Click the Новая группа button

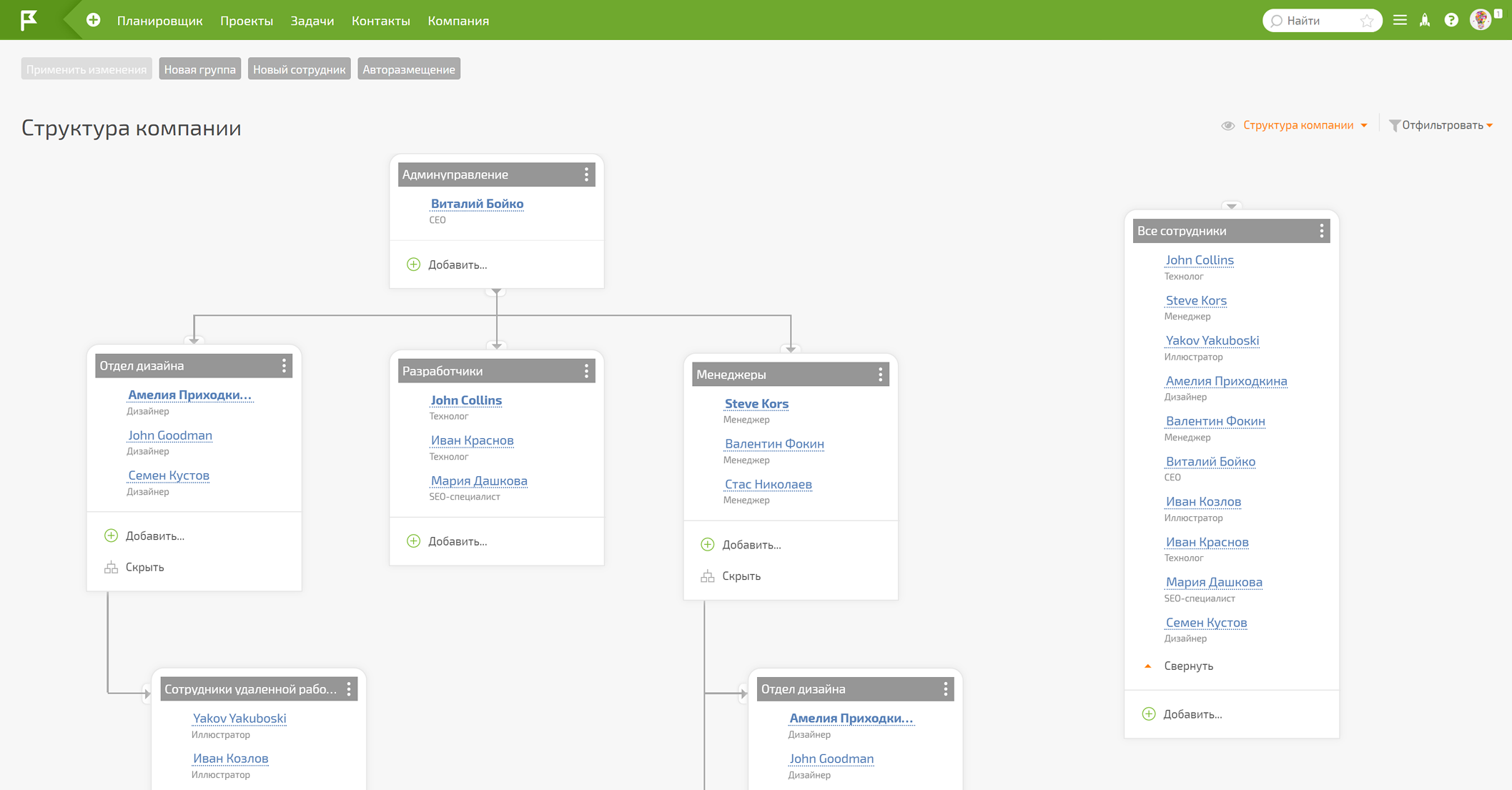coord(199,69)
